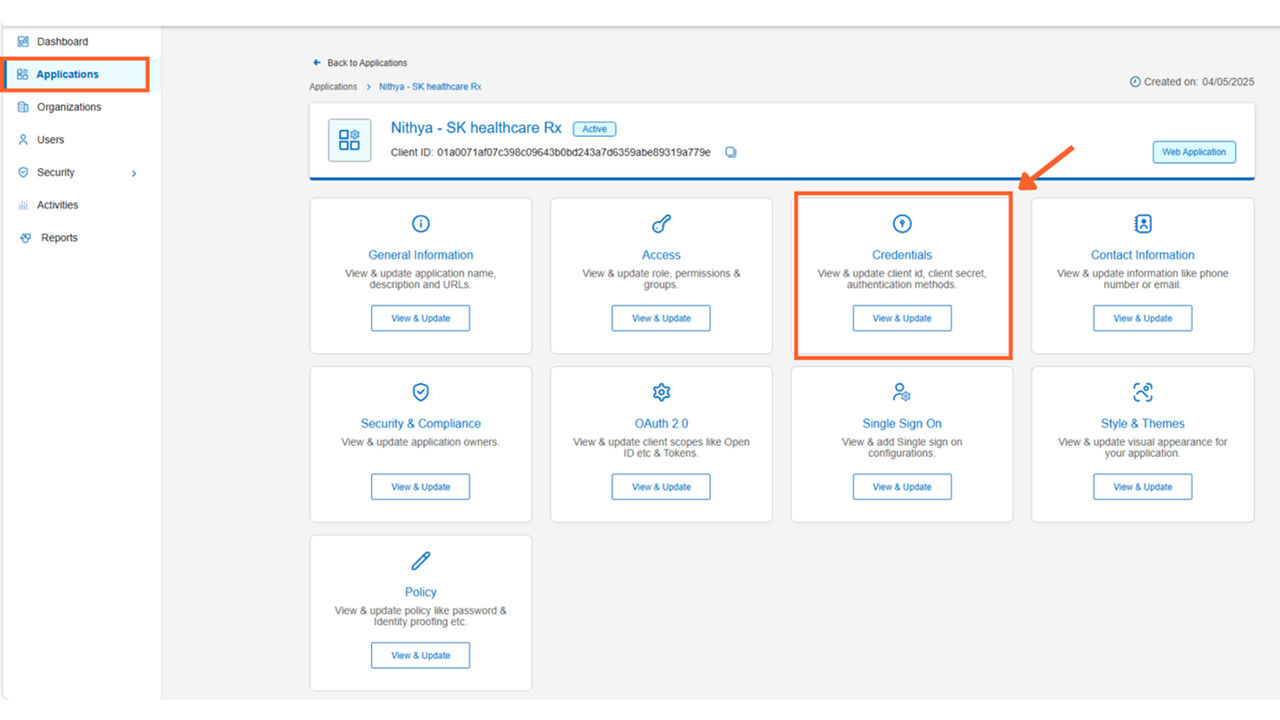Click the Applications grid icon in sidebar

(x=22, y=74)
